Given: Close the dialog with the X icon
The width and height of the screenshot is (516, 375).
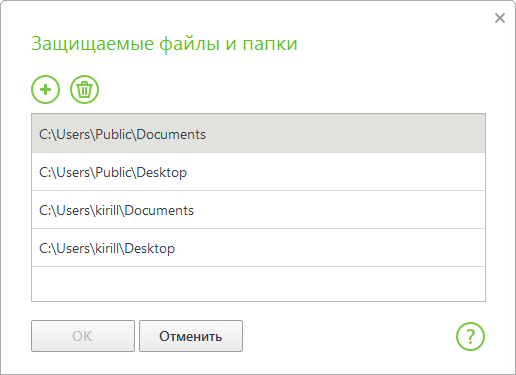Looking at the screenshot, I should tap(500, 18).
